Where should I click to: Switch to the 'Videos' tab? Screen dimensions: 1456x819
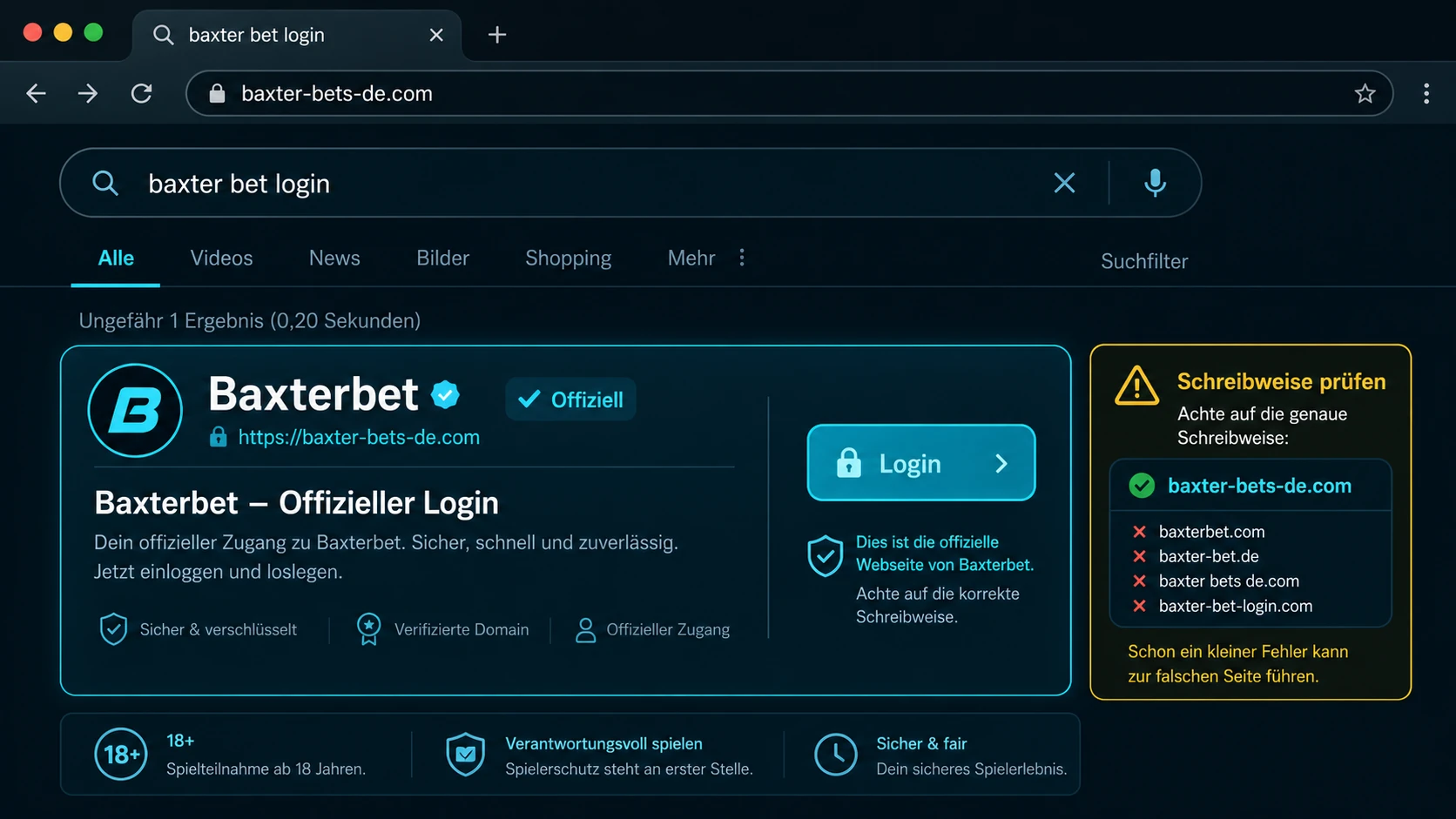pyautogui.click(x=221, y=258)
